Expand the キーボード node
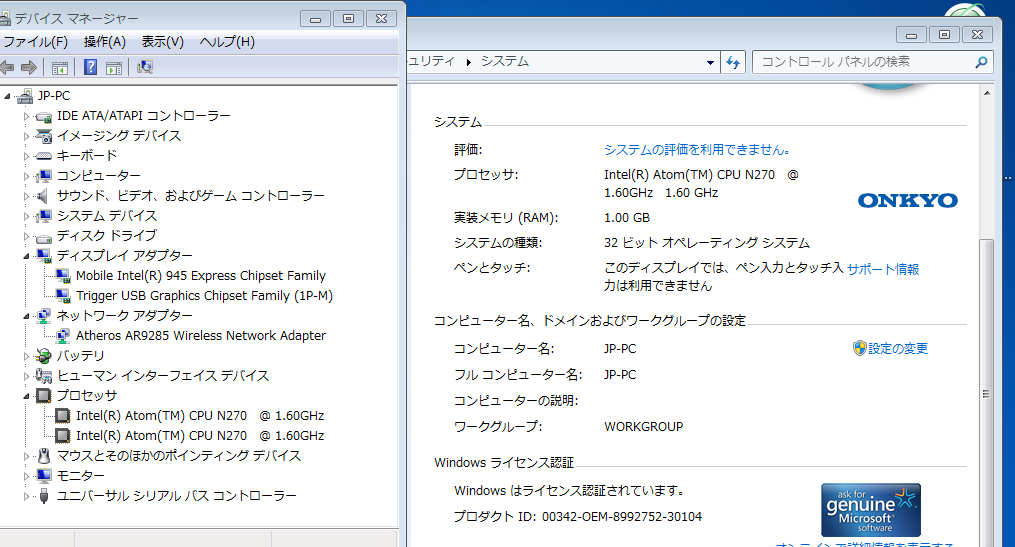 tap(27, 156)
